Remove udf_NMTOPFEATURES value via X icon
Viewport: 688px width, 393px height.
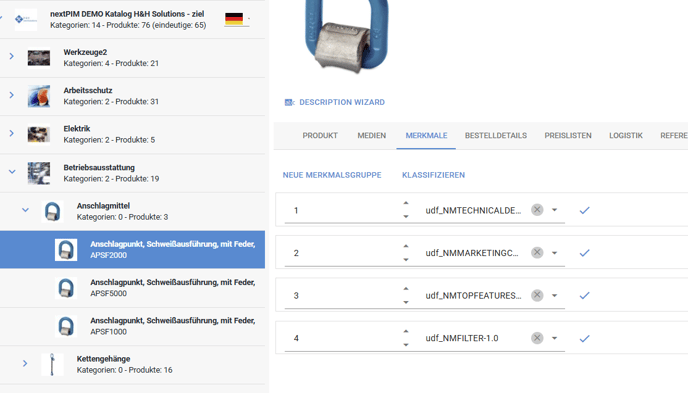537,295
